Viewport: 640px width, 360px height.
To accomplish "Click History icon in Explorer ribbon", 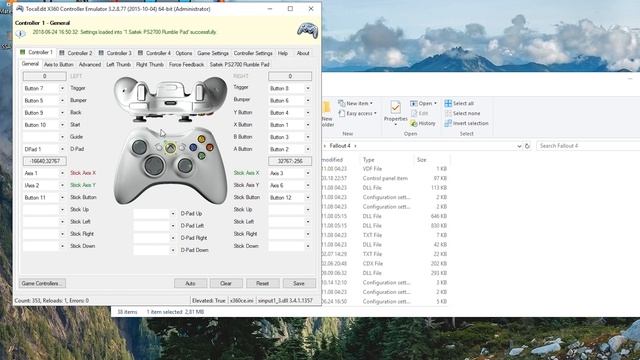I will coord(413,123).
